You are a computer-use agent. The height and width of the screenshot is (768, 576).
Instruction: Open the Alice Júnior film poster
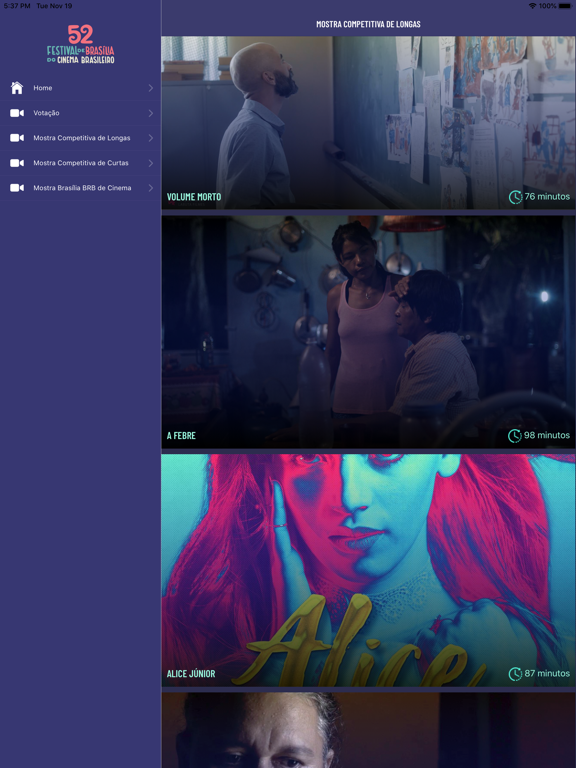pyautogui.click(x=368, y=570)
